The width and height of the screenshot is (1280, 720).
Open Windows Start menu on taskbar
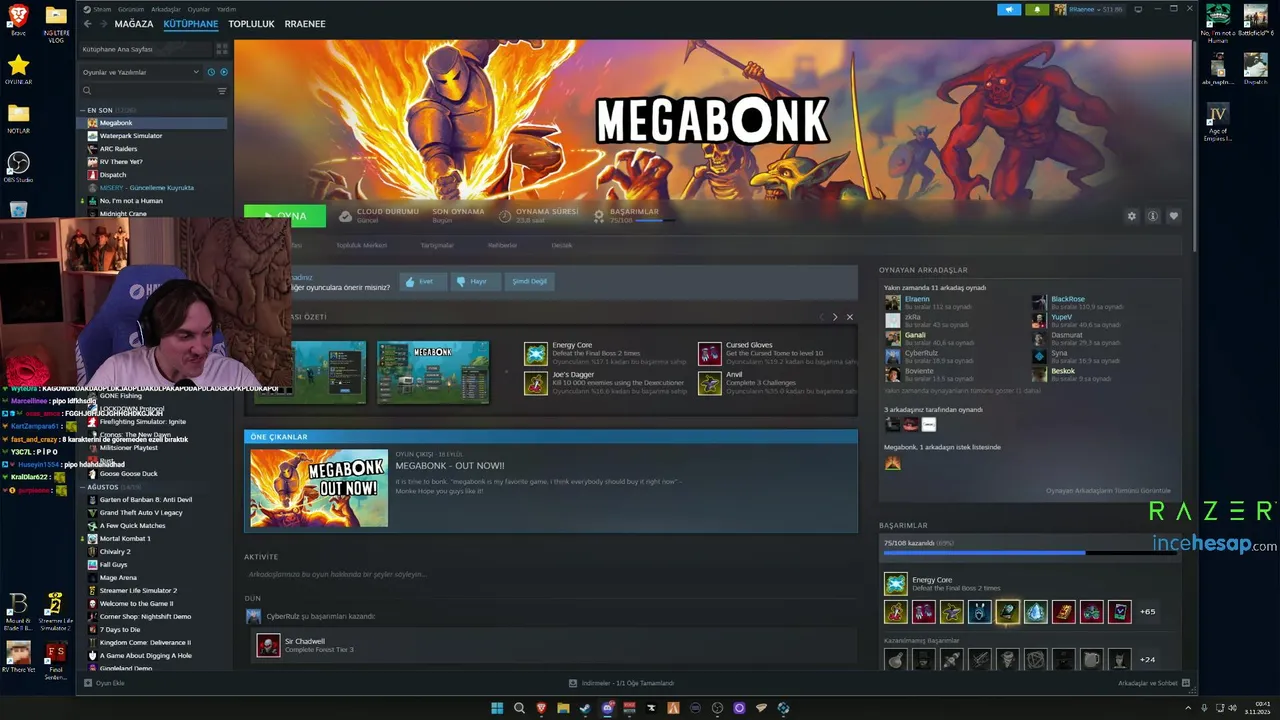(x=497, y=708)
